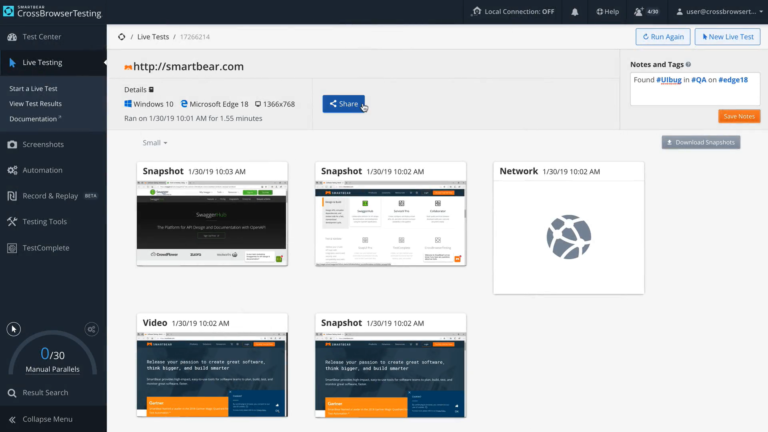768x432 pixels.
Task: Open Automation section in sidebar
Action: [42, 170]
